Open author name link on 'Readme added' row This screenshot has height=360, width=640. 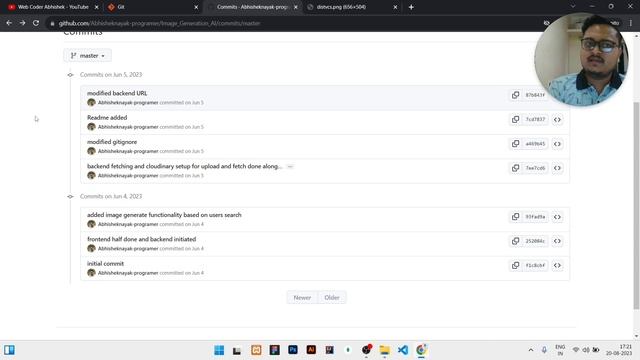128,127
